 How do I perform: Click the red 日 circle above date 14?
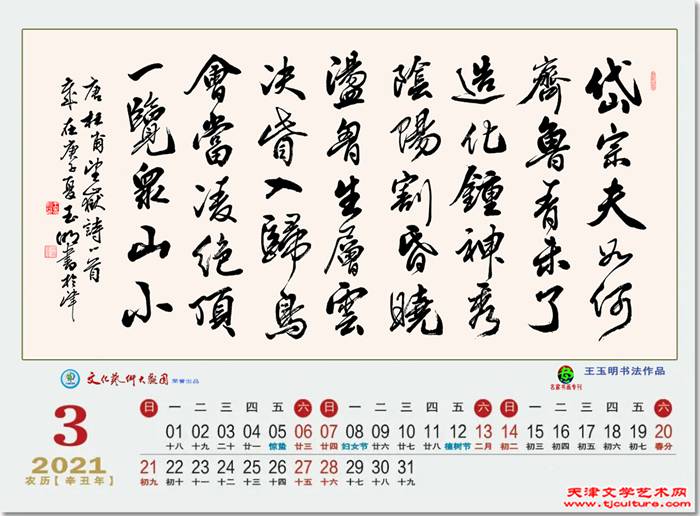pos(509,408)
